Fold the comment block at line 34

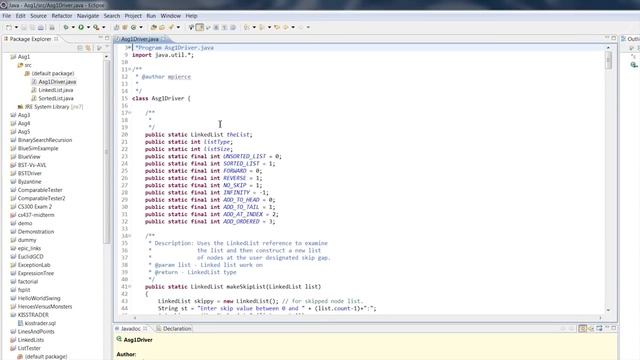coord(130,236)
